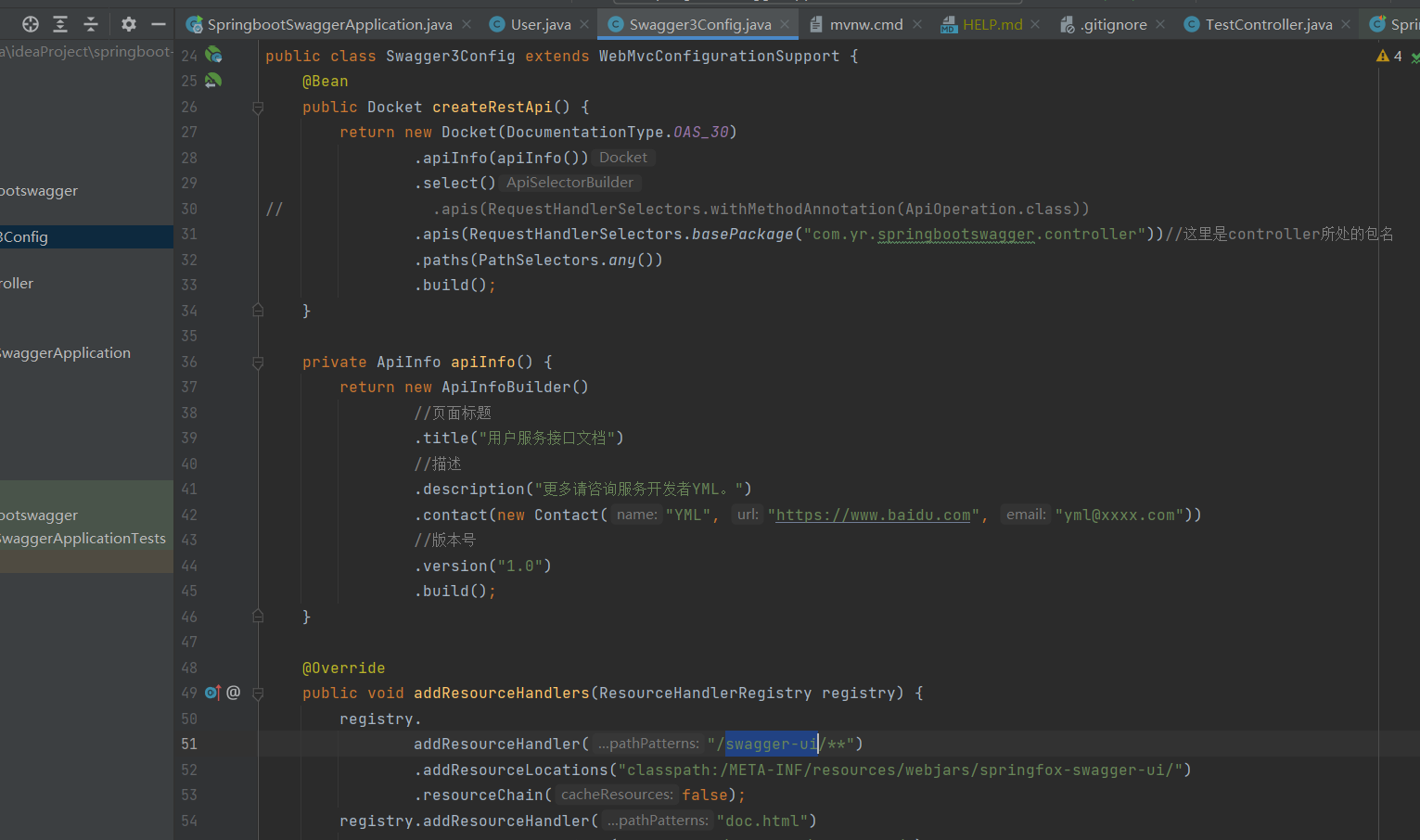Click the @ annotation gutter icon on line 49
The height and width of the screenshot is (840, 1420).
point(234,693)
